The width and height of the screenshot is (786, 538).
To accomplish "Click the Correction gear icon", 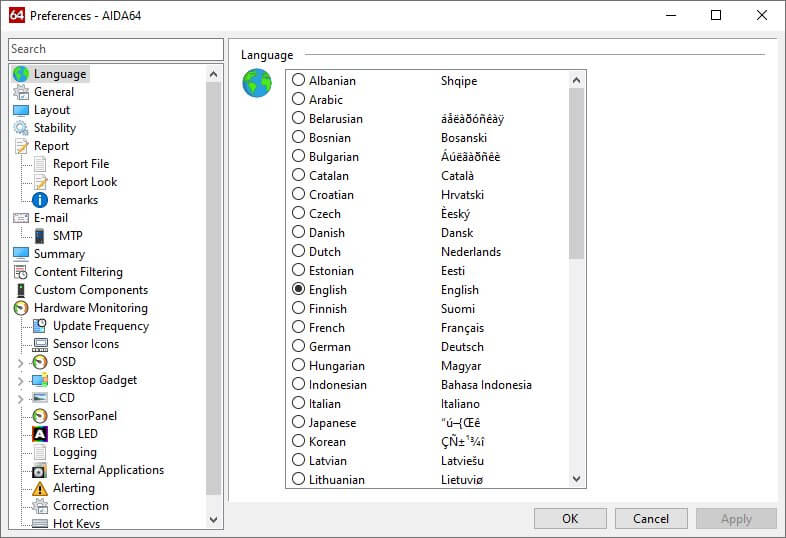I will pyautogui.click(x=40, y=506).
